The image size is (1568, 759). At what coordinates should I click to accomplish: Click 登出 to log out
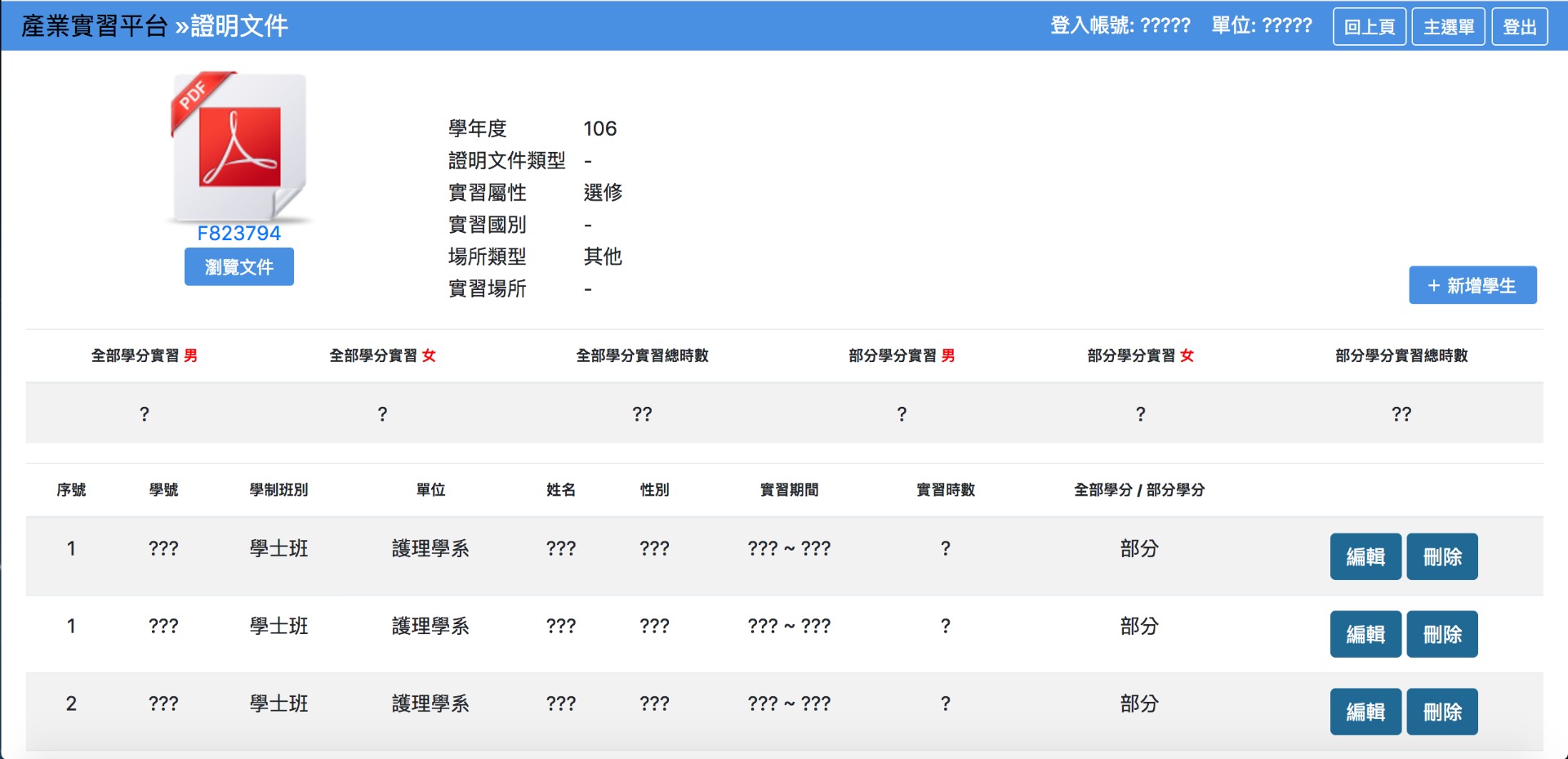click(x=1520, y=26)
